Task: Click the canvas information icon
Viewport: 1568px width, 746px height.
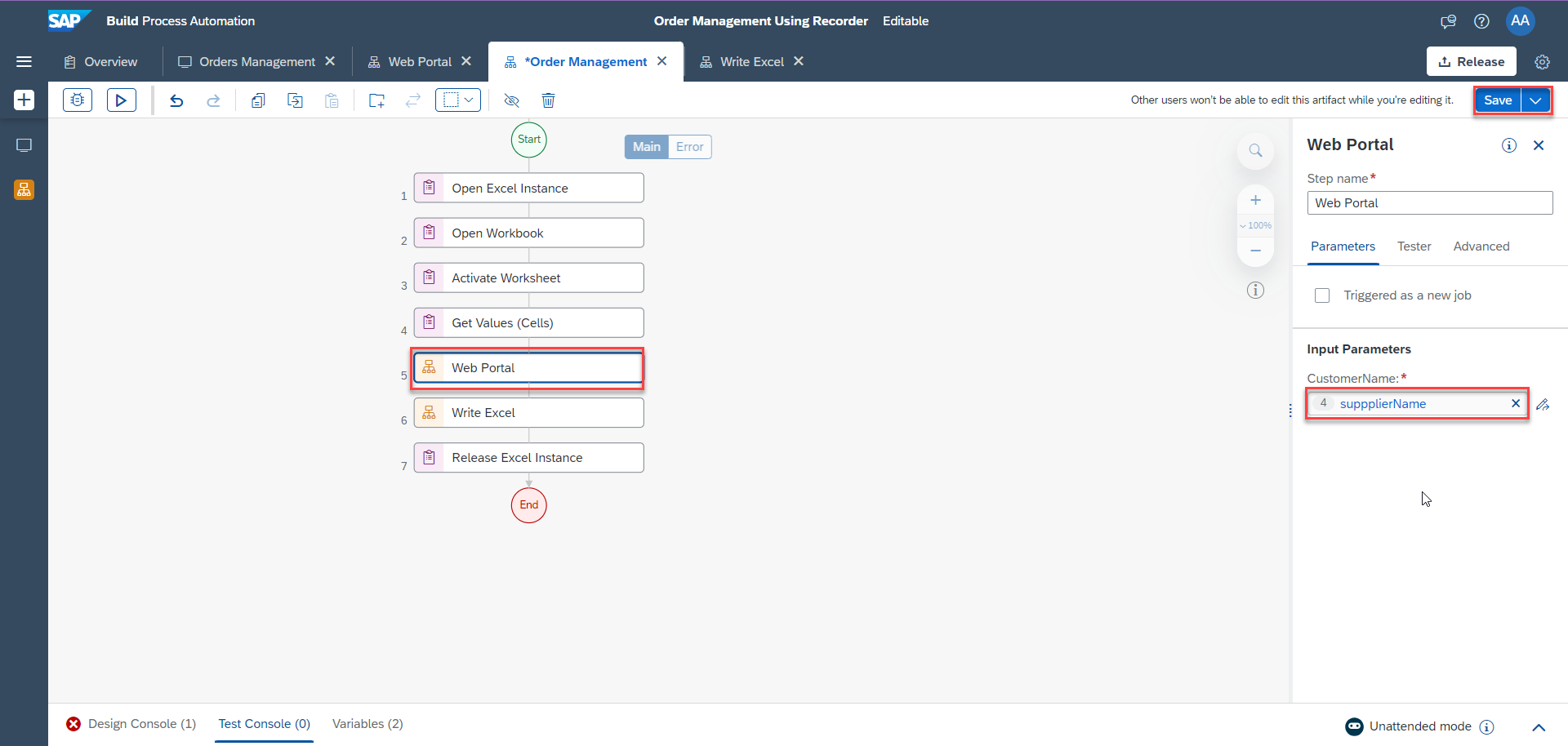Action: [x=1255, y=291]
